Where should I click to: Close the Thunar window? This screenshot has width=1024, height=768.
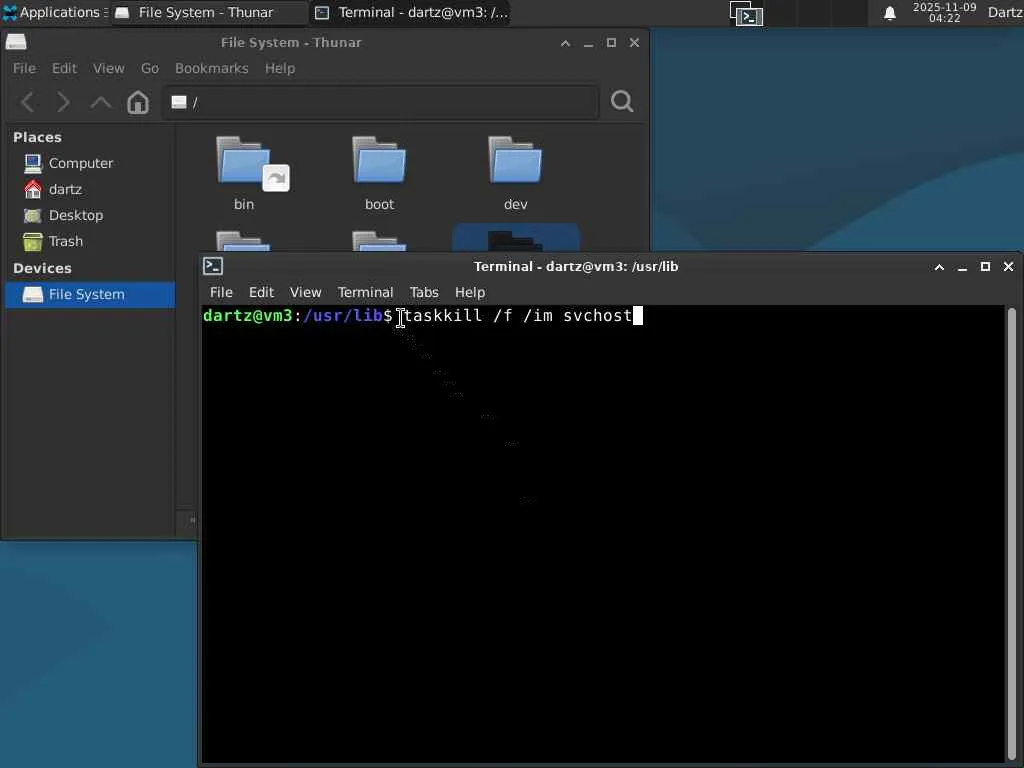[634, 42]
